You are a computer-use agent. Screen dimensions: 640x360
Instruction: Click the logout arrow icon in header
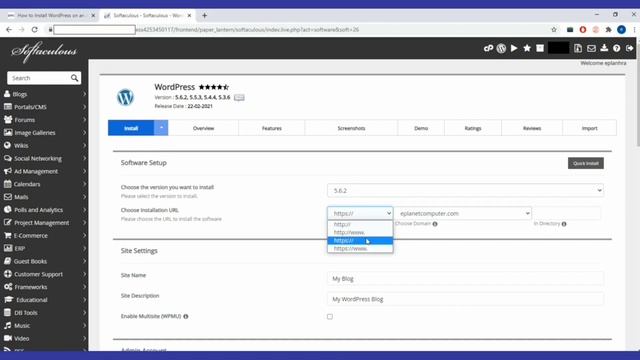click(629, 48)
